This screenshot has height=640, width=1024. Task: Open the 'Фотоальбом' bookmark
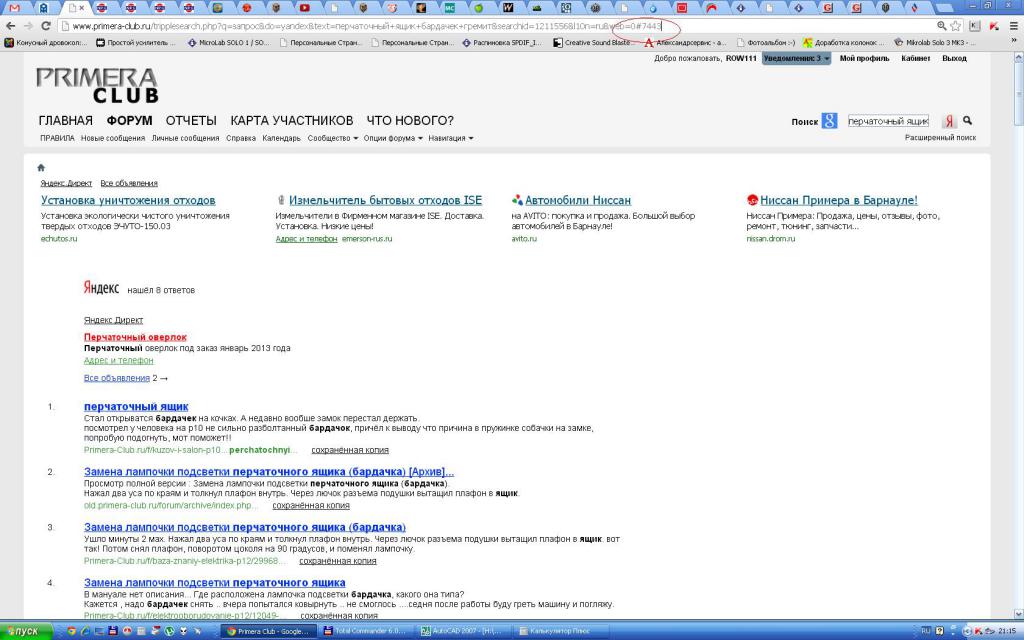pos(765,42)
